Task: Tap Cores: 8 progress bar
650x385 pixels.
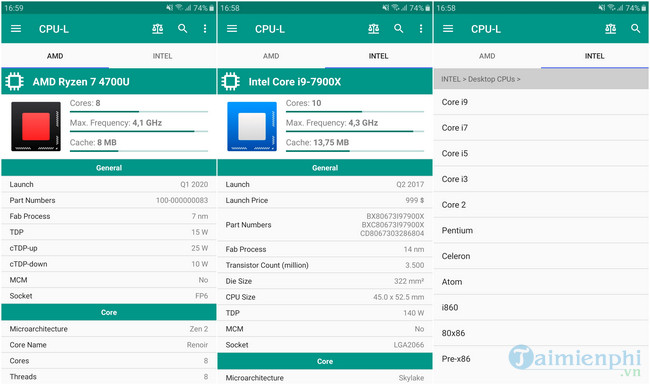Action: (139, 111)
